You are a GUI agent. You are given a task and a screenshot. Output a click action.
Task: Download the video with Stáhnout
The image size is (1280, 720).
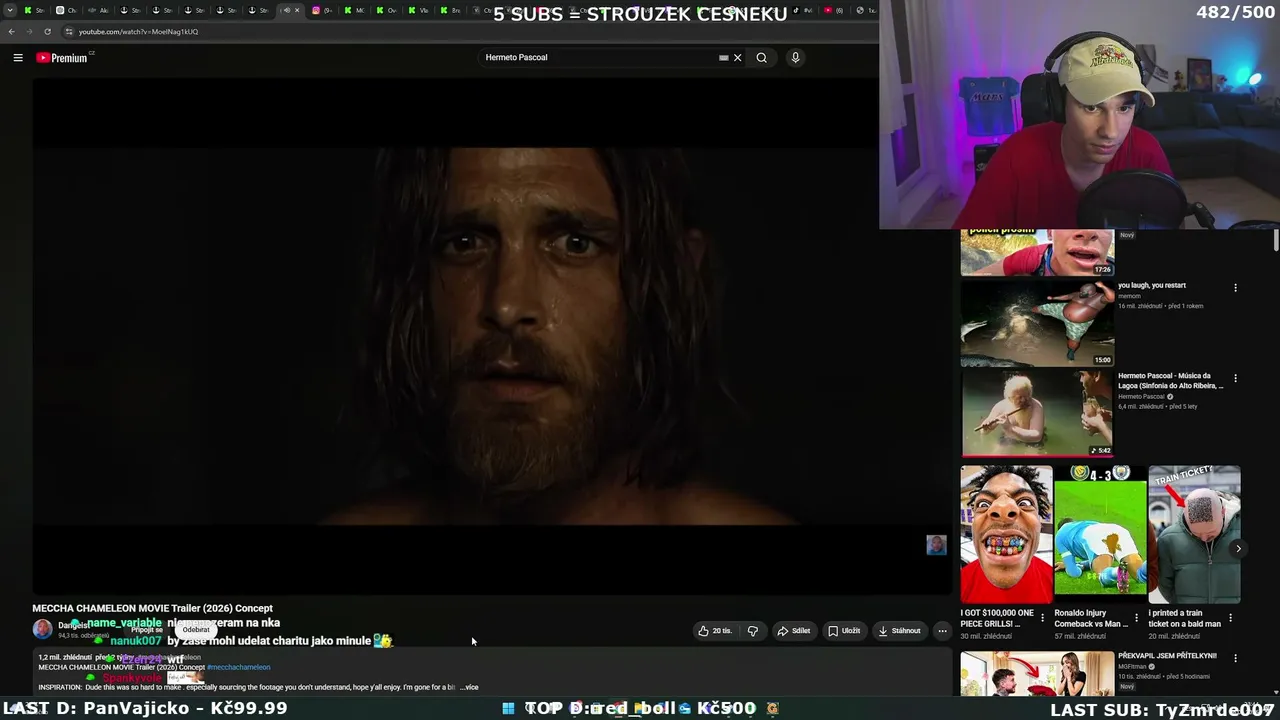pyautogui.click(x=899, y=631)
